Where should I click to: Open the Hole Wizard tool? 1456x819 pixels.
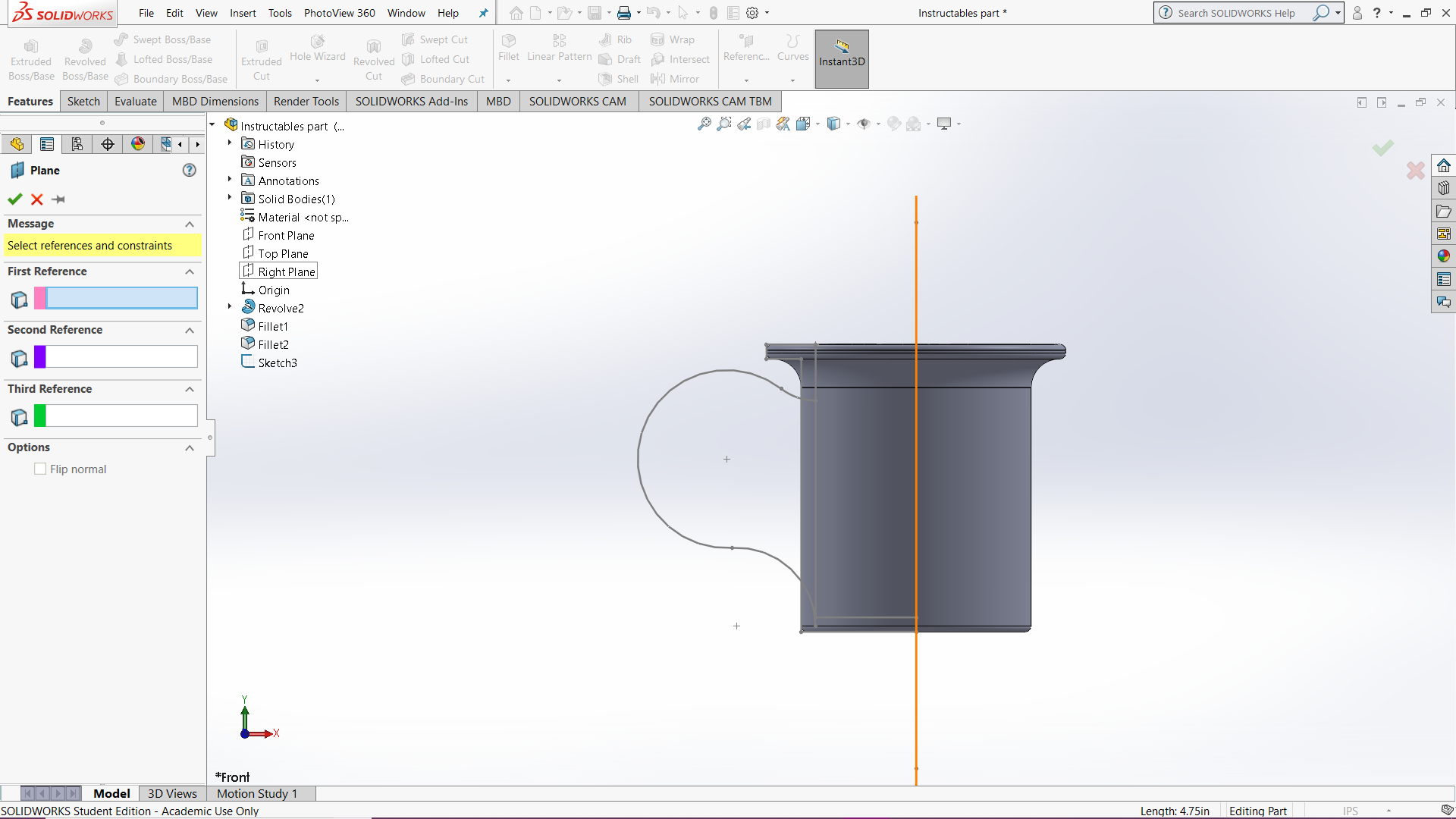point(317,52)
